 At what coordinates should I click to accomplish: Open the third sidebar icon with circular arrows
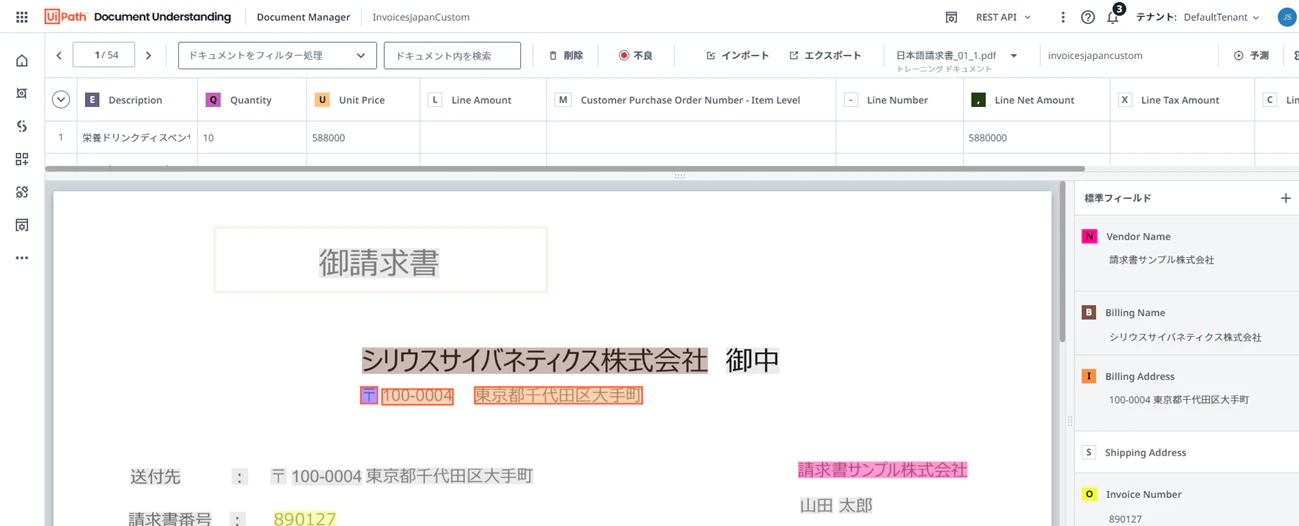22,126
